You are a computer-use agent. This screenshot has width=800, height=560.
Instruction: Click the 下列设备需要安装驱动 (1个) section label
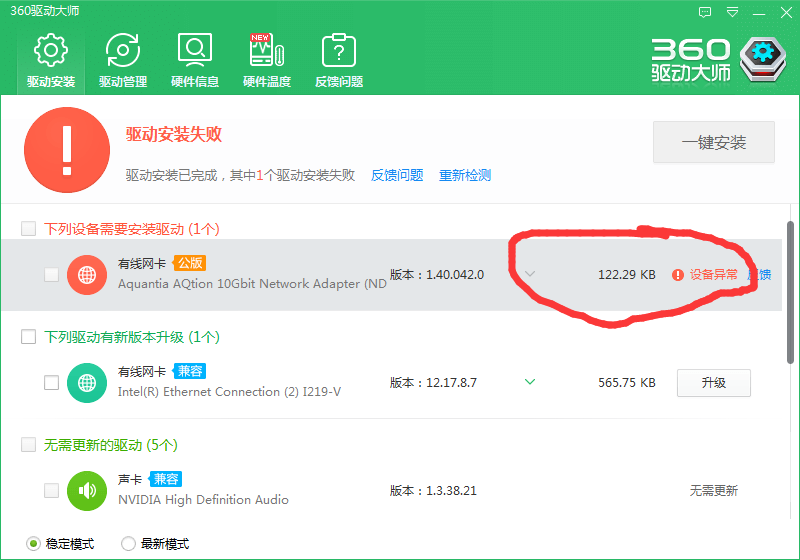[x=132, y=228]
